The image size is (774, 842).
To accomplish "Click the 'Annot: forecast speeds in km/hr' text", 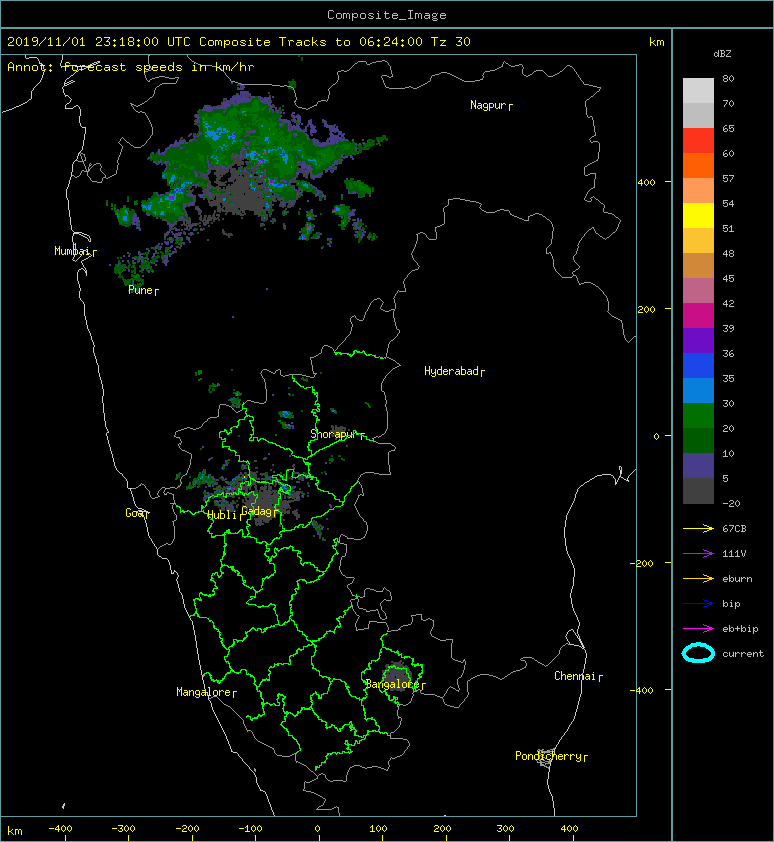I will [131, 67].
